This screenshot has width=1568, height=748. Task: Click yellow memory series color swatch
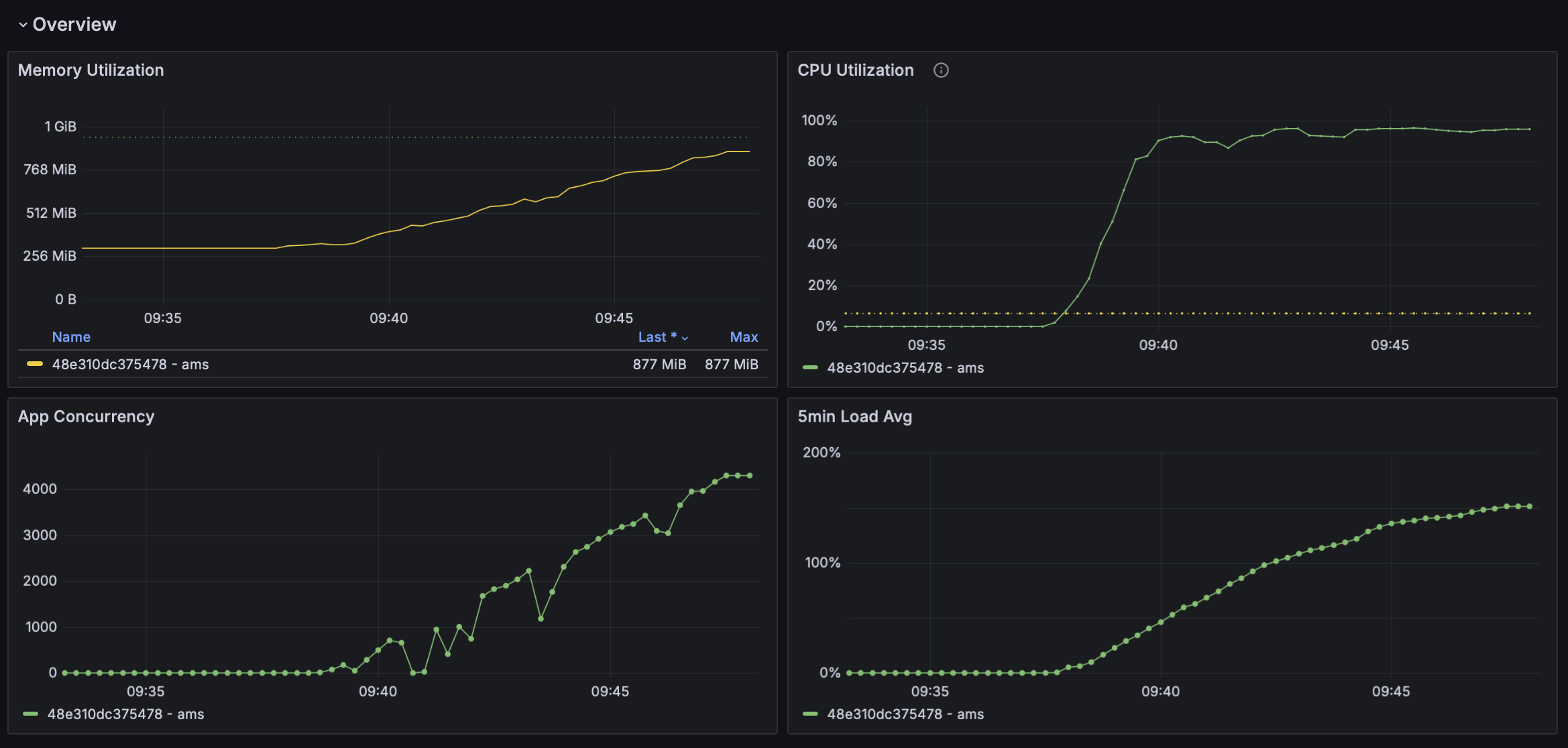tap(34, 364)
